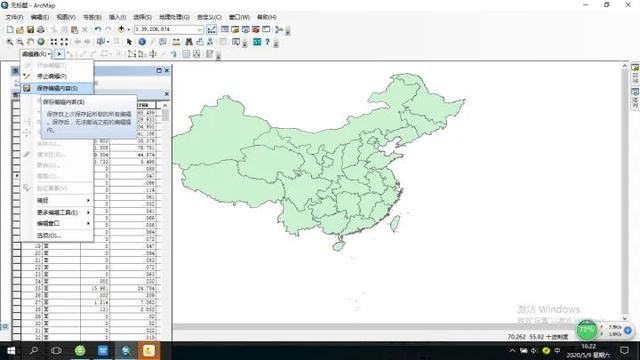Float the Table of Contents panel

pyautogui.click(x=159, y=71)
